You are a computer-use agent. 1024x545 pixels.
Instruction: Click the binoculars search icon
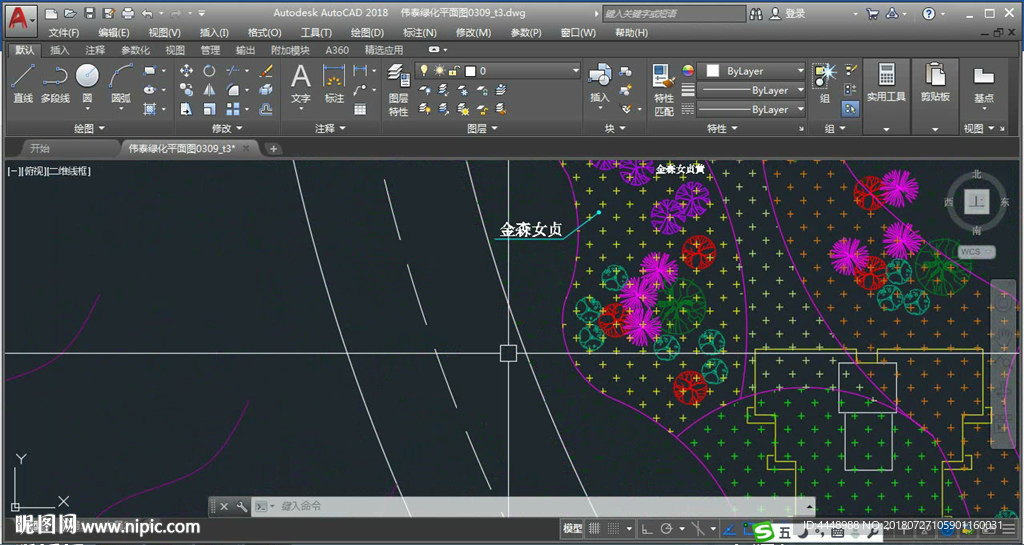tap(756, 13)
